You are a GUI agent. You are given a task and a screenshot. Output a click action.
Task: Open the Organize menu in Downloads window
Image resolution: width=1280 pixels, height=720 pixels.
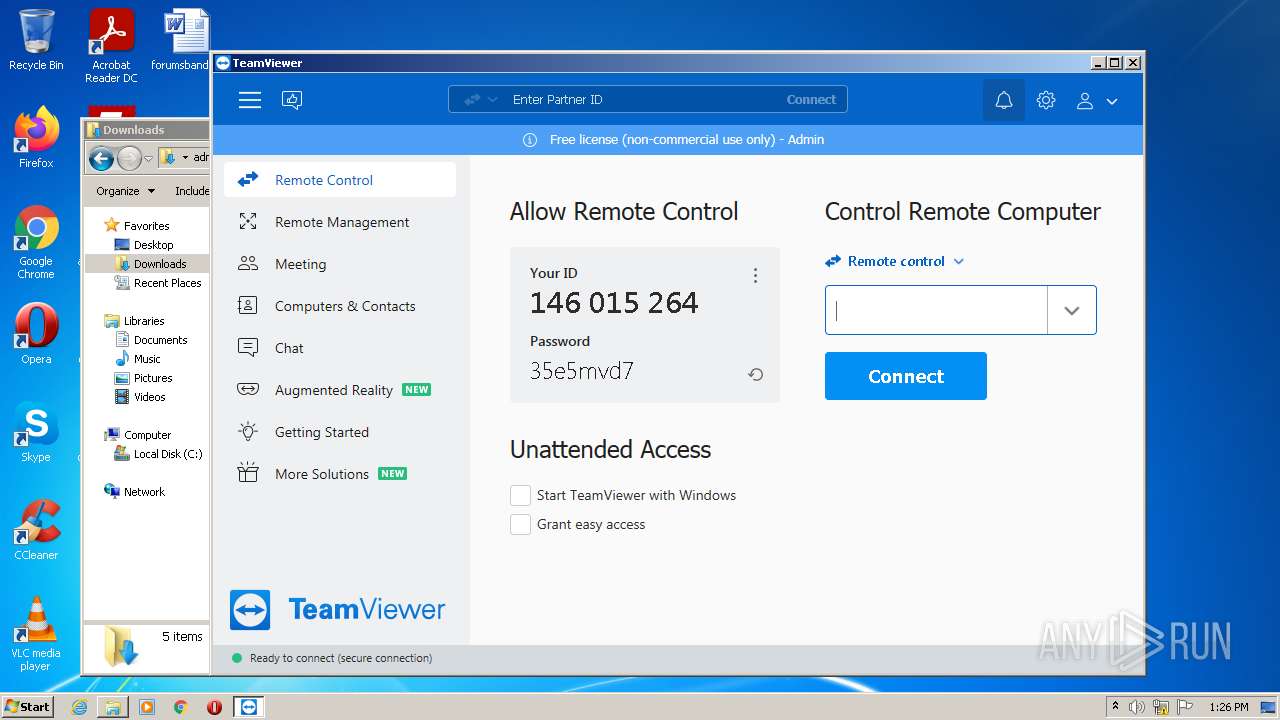[x=125, y=191]
